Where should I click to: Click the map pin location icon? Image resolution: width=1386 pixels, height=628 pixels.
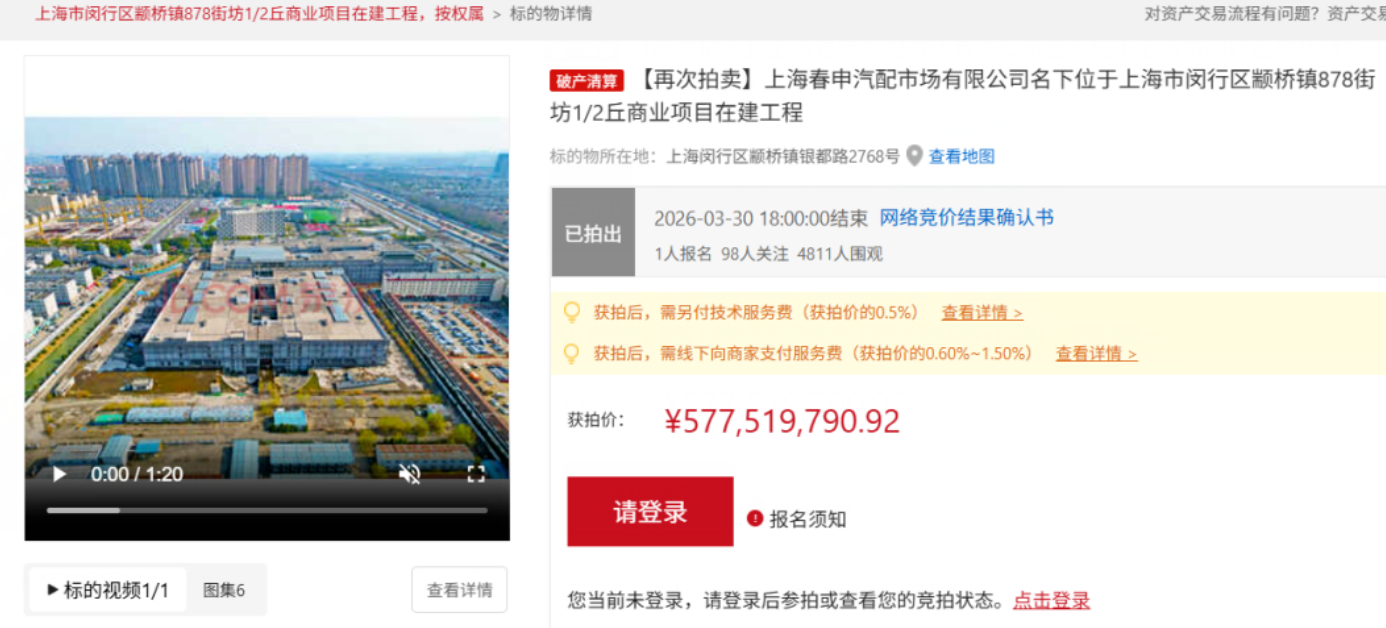pos(914,156)
